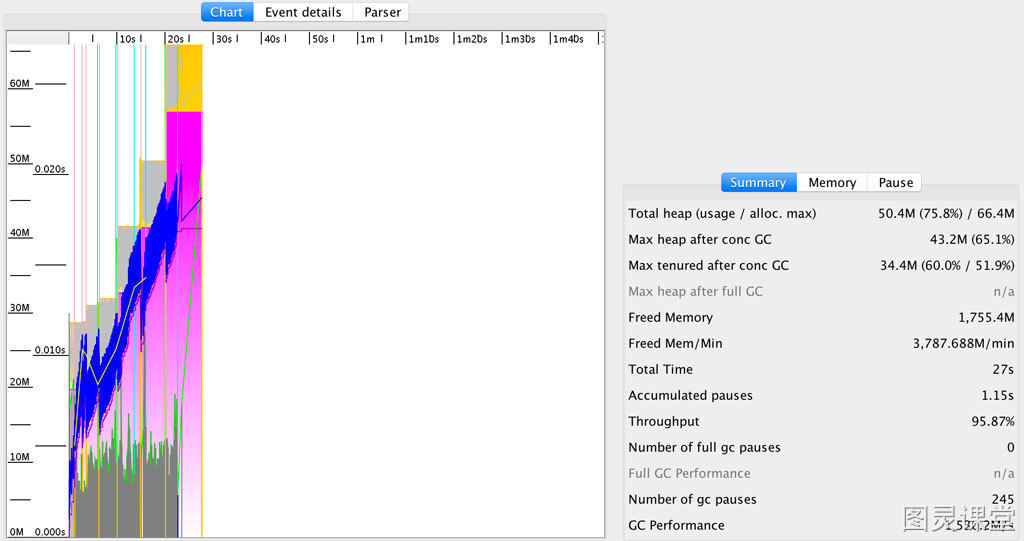The image size is (1024, 541).
Task: Click the 40M axis label
Action: (x=20, y=233)
